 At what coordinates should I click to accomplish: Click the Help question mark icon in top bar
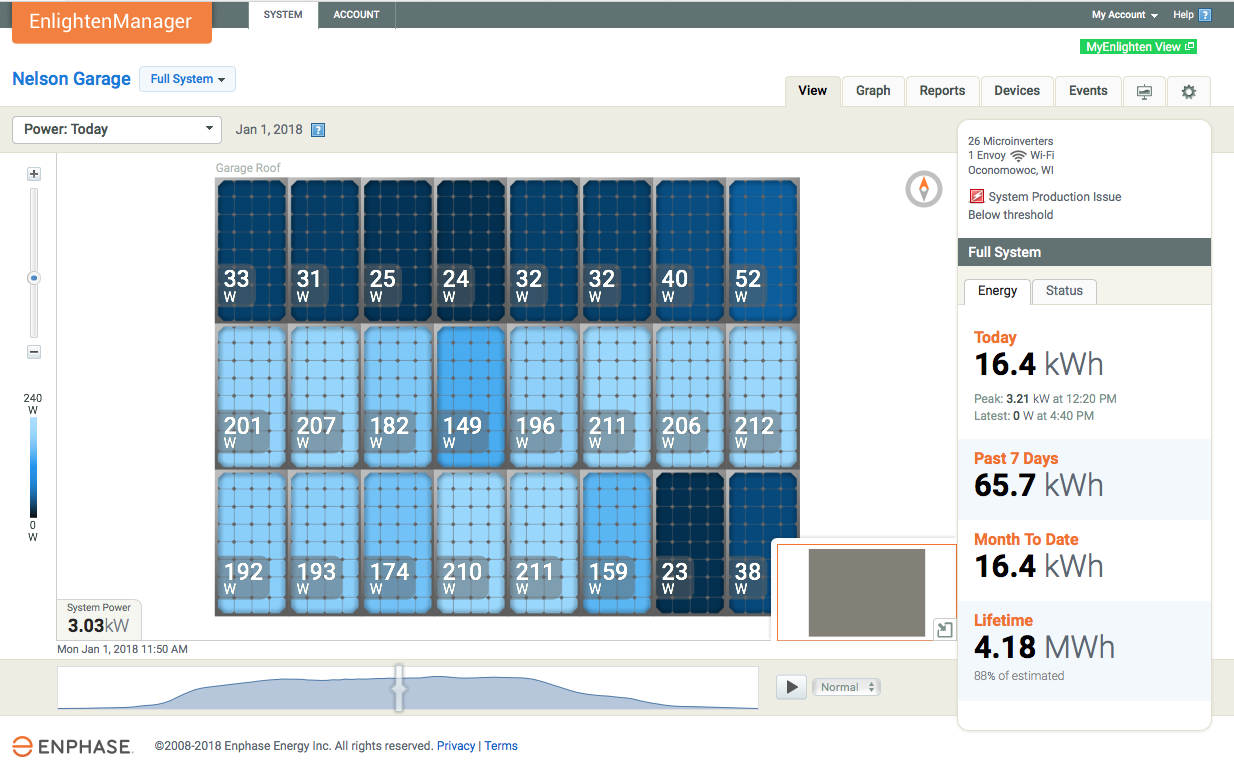pos(1205,15)
